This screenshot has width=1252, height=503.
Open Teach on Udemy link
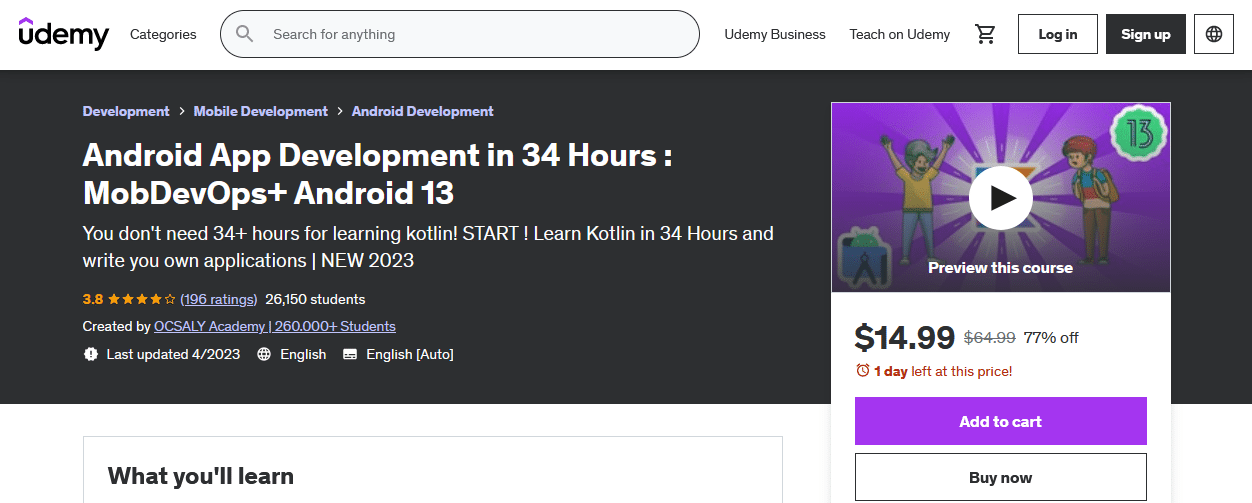(x=900, y=34)
